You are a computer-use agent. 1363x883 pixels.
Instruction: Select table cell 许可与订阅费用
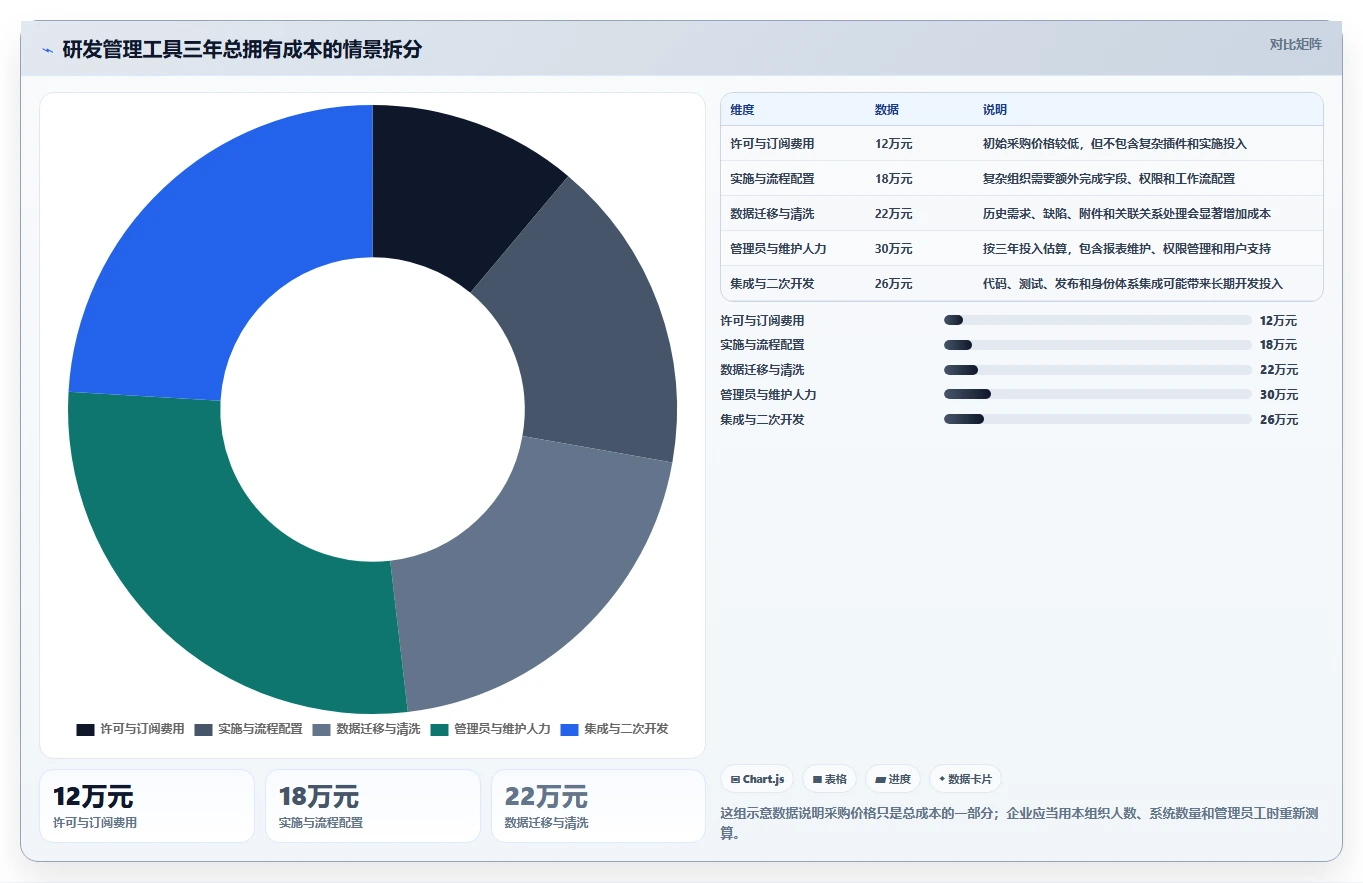(772, 144)
